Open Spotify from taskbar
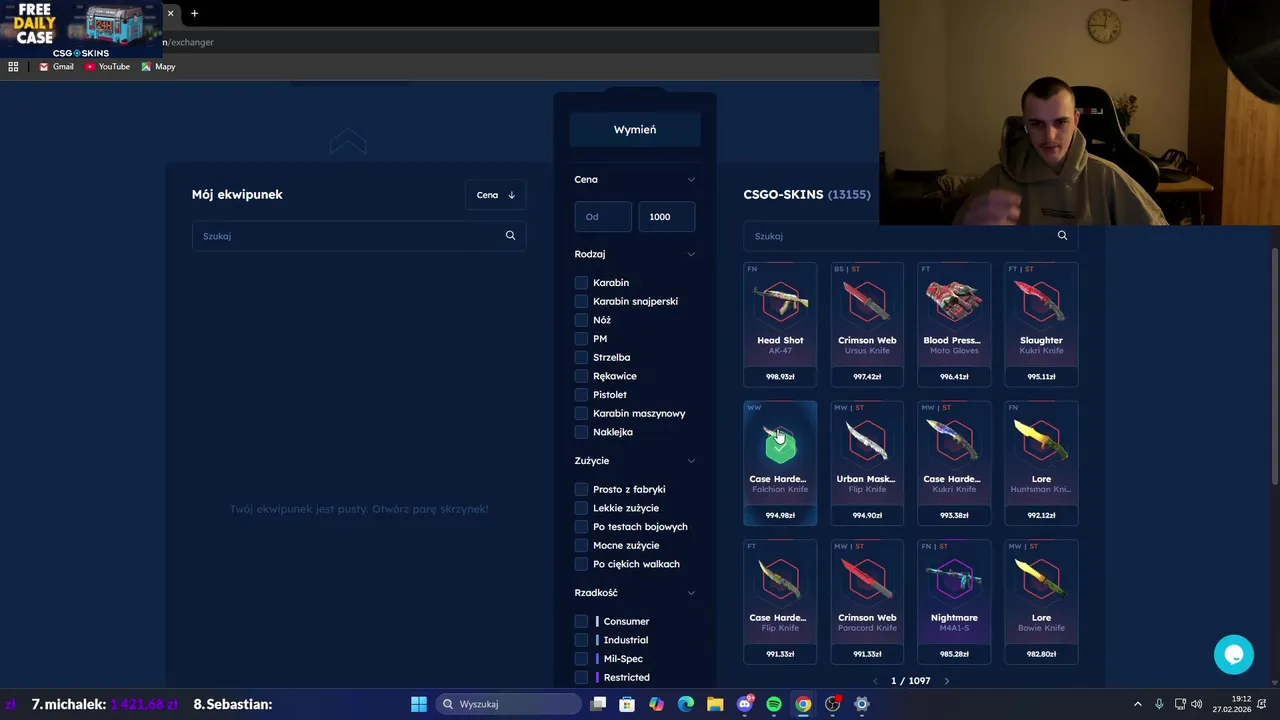 [774, 704]
